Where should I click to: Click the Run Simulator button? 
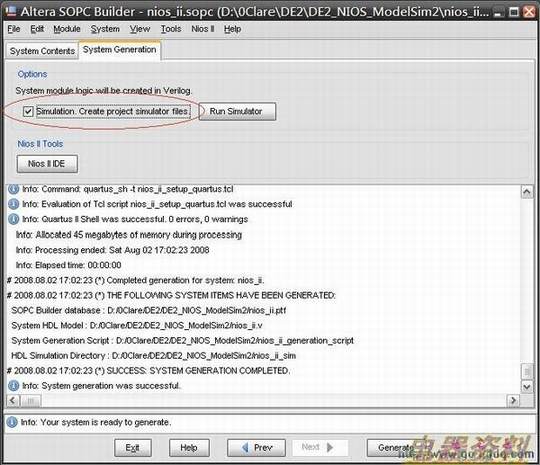coord(237,111)
